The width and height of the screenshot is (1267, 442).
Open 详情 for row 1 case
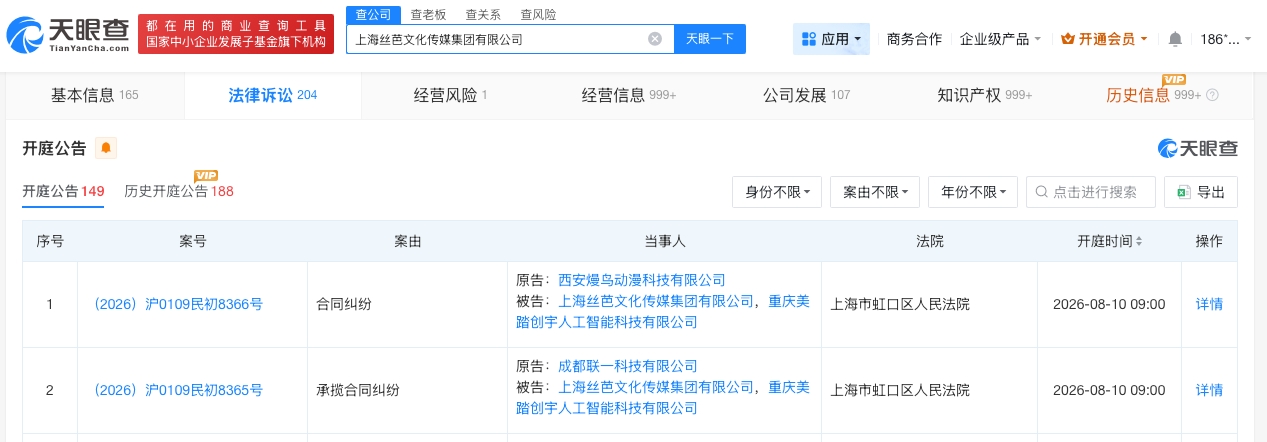click(x=1209, y=304)
